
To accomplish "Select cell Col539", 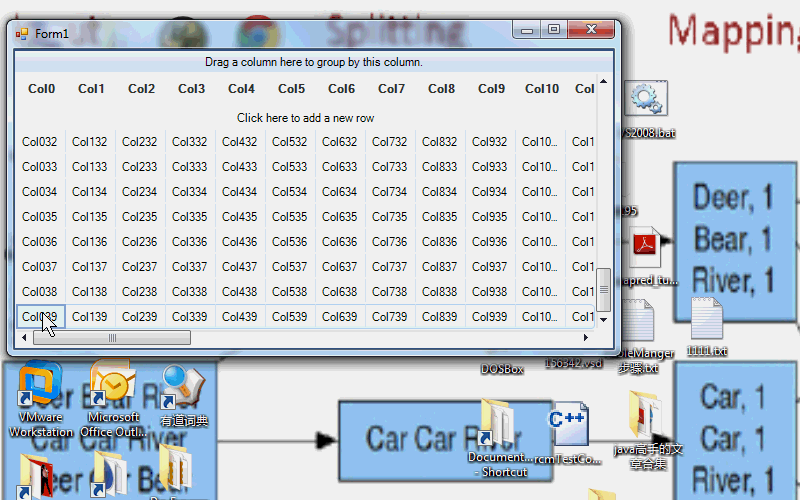I will (x=289, y=316).
